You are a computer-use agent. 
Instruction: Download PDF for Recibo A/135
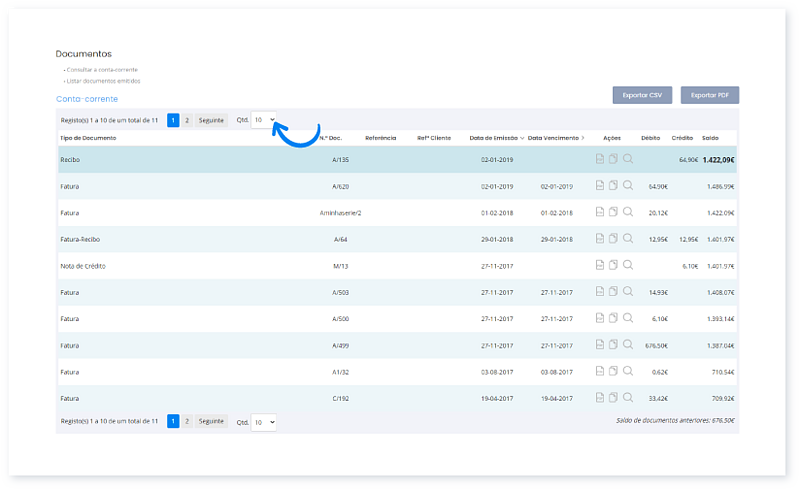click(x=599, y=159)
